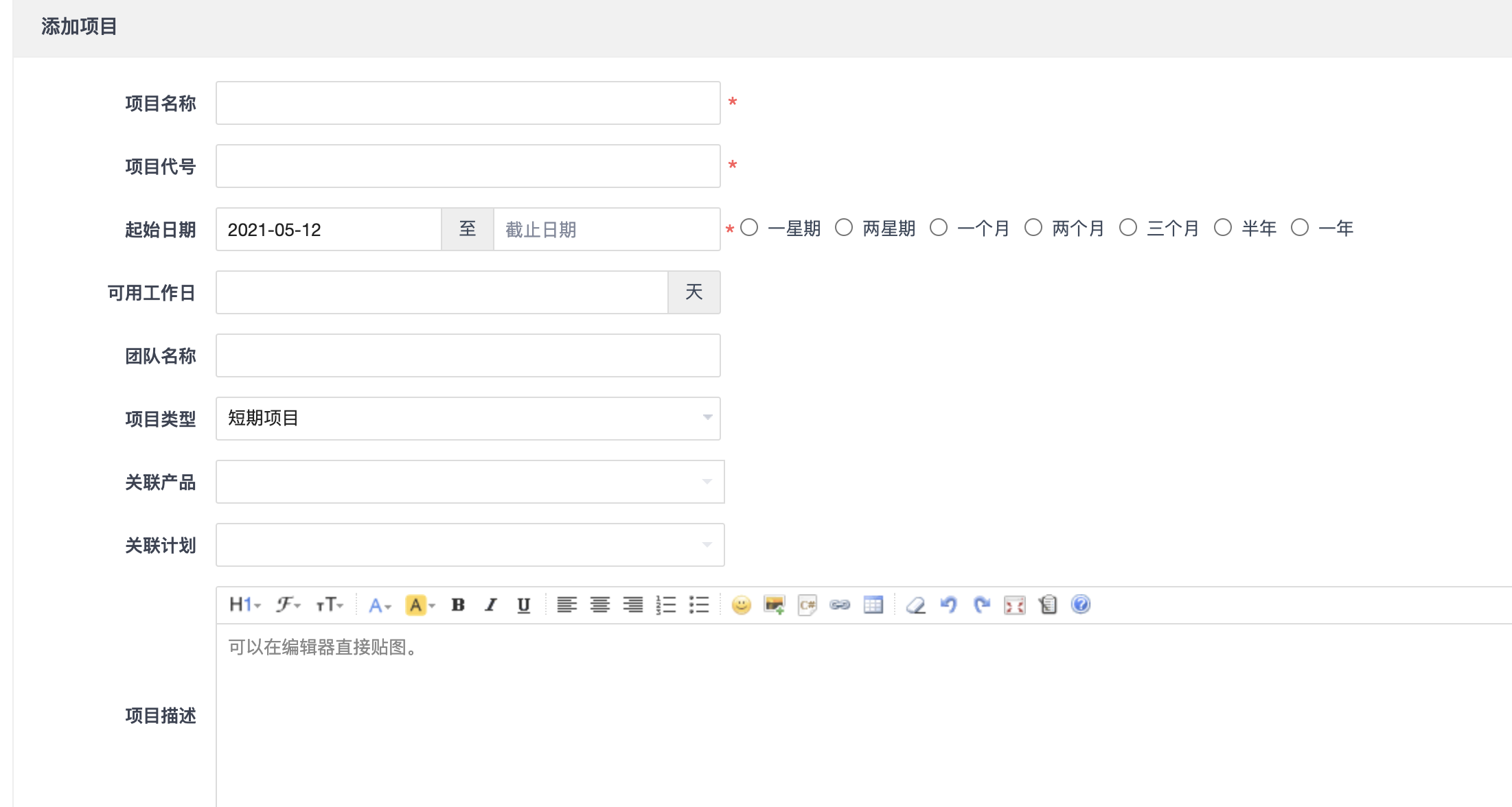Expand the 关联计划 dropdown

click(x=470, y=544)
